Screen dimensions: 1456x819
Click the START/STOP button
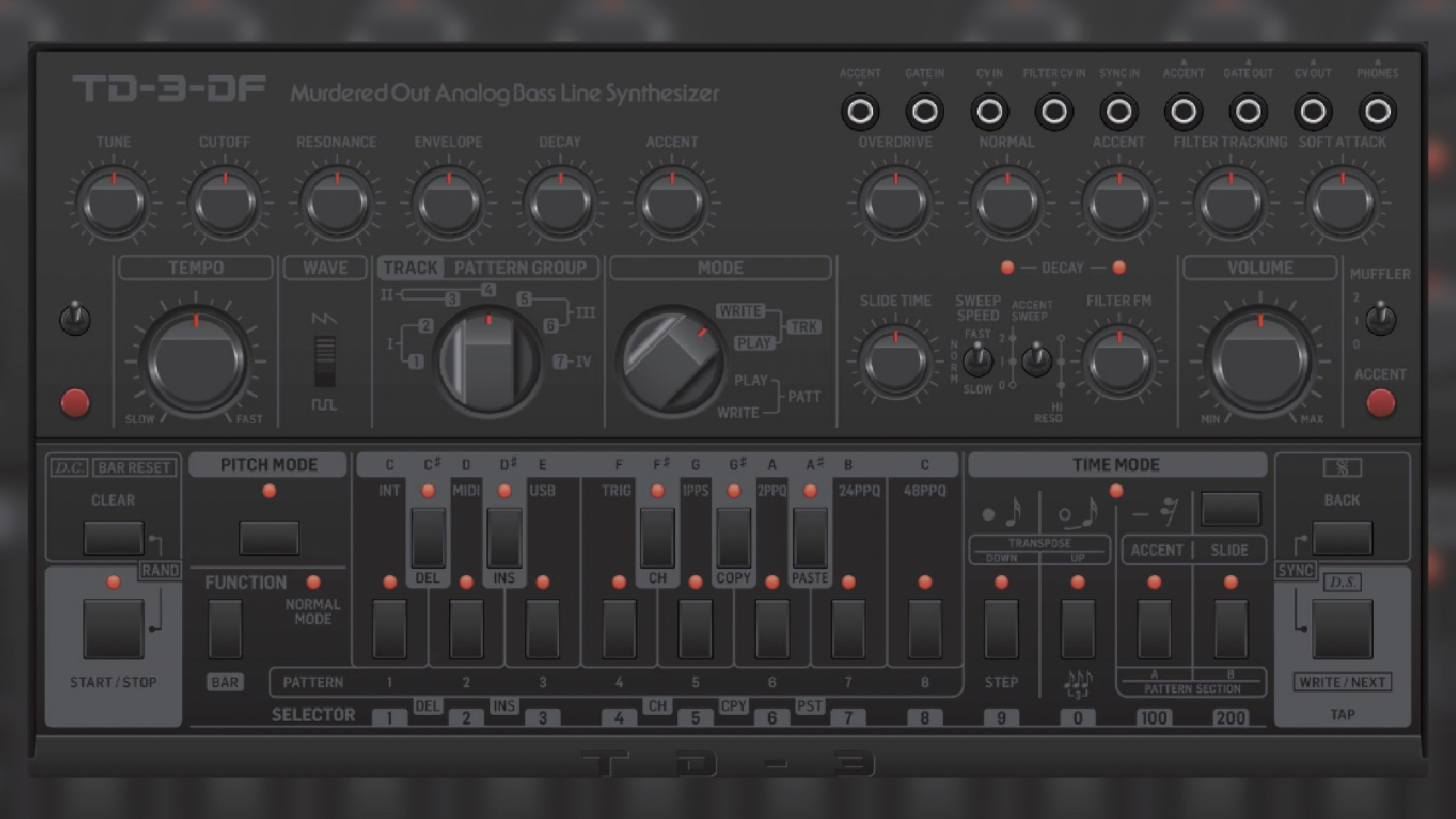point(114,629)
